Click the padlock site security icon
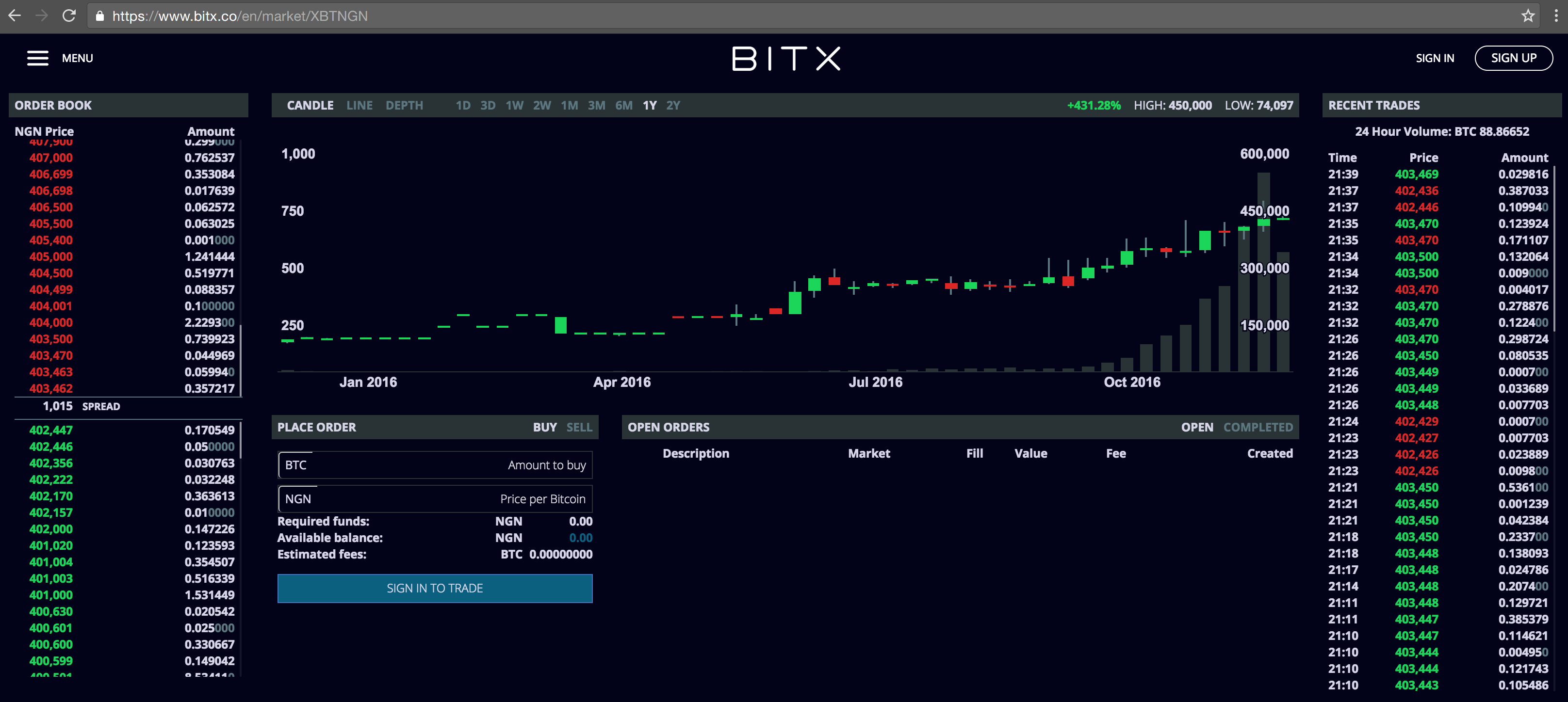 pos(100,16)
